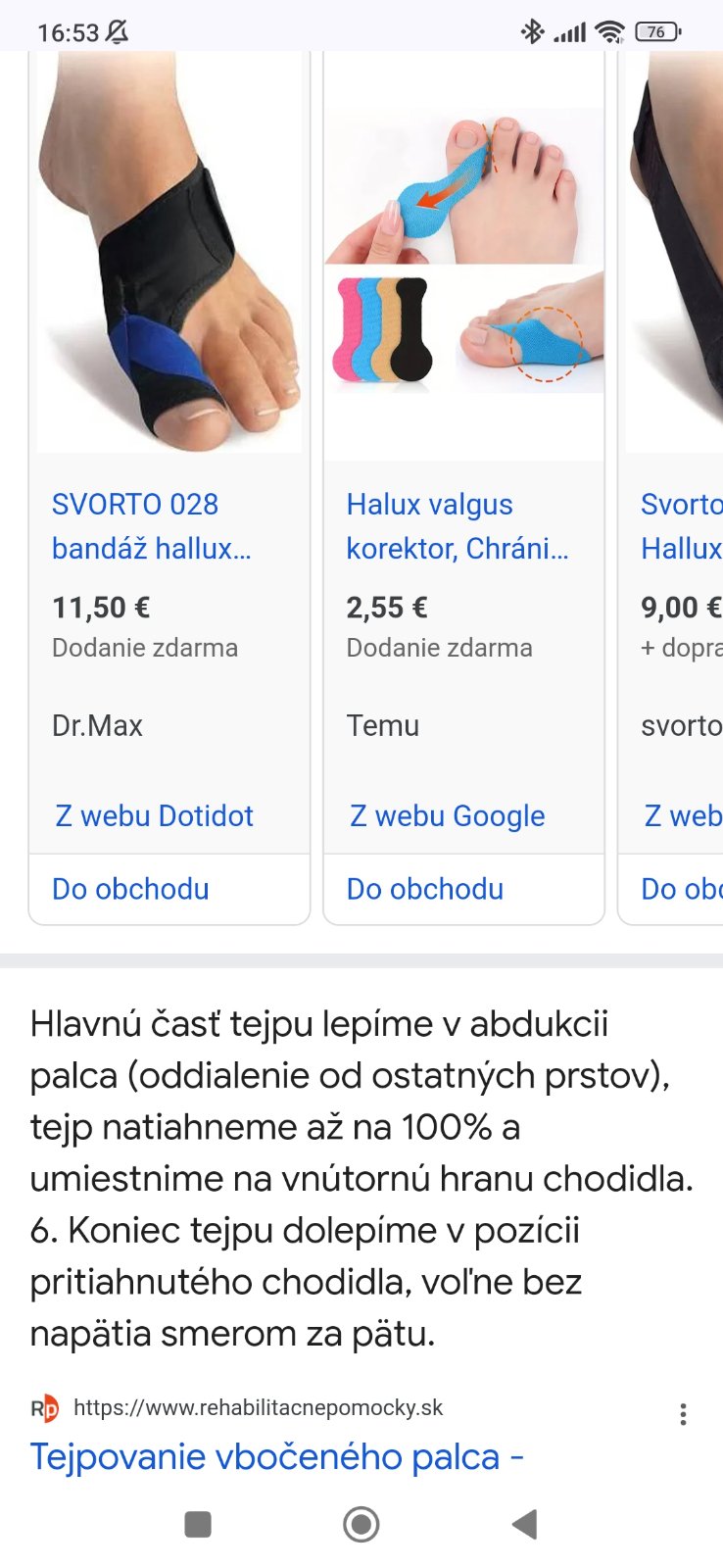Tap Do obchodu under SVORTO 028
The image size is (723, 1568).
point(130,889)
